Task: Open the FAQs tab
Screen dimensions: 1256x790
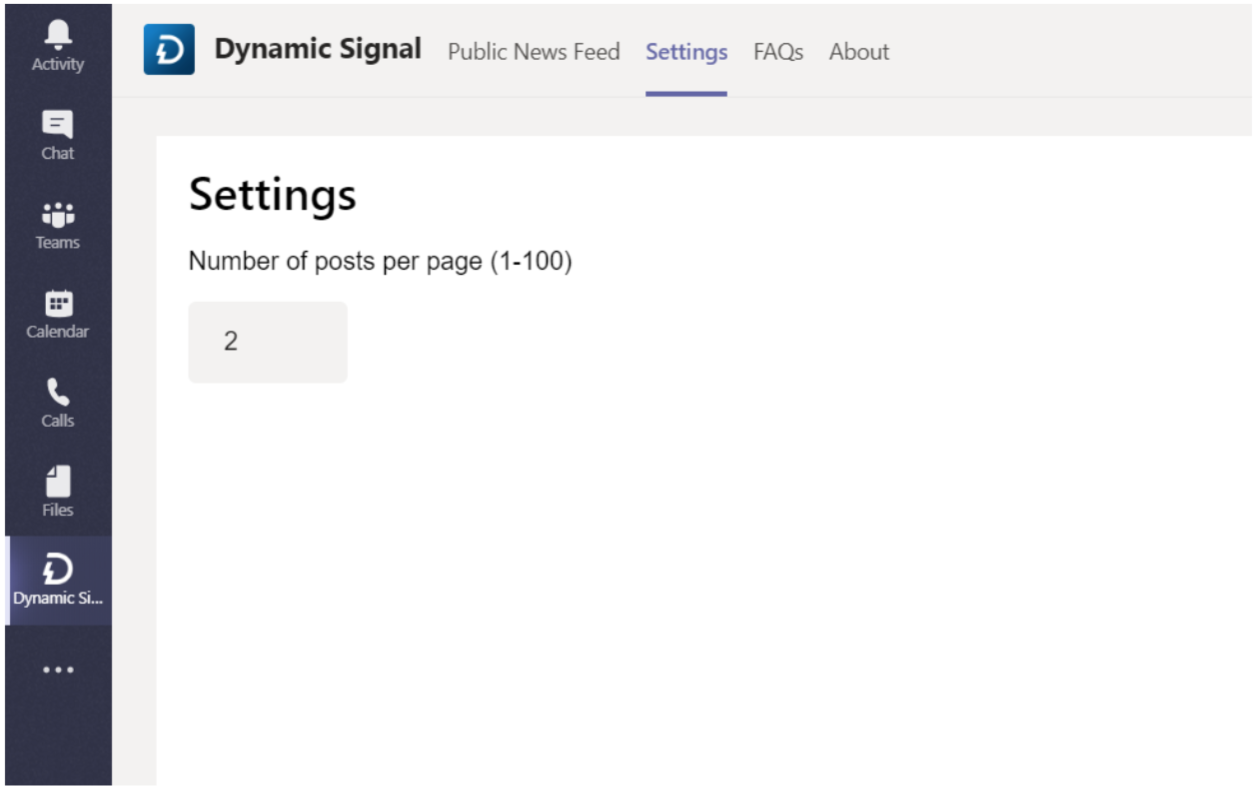Action: (778, 51)
